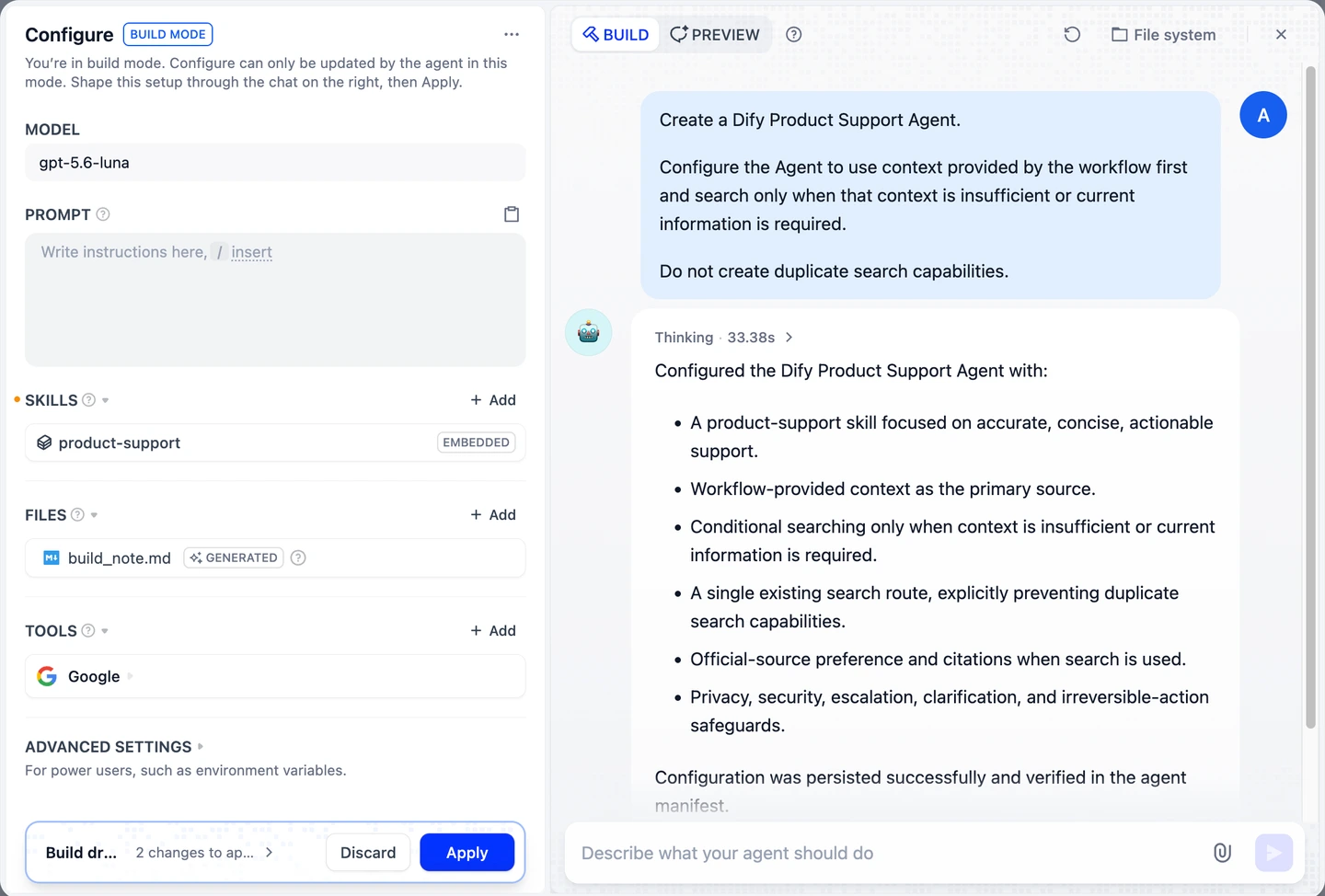1325x896 pixels.
Task: Close the configure panel with X
Action: pos(1281,34)
